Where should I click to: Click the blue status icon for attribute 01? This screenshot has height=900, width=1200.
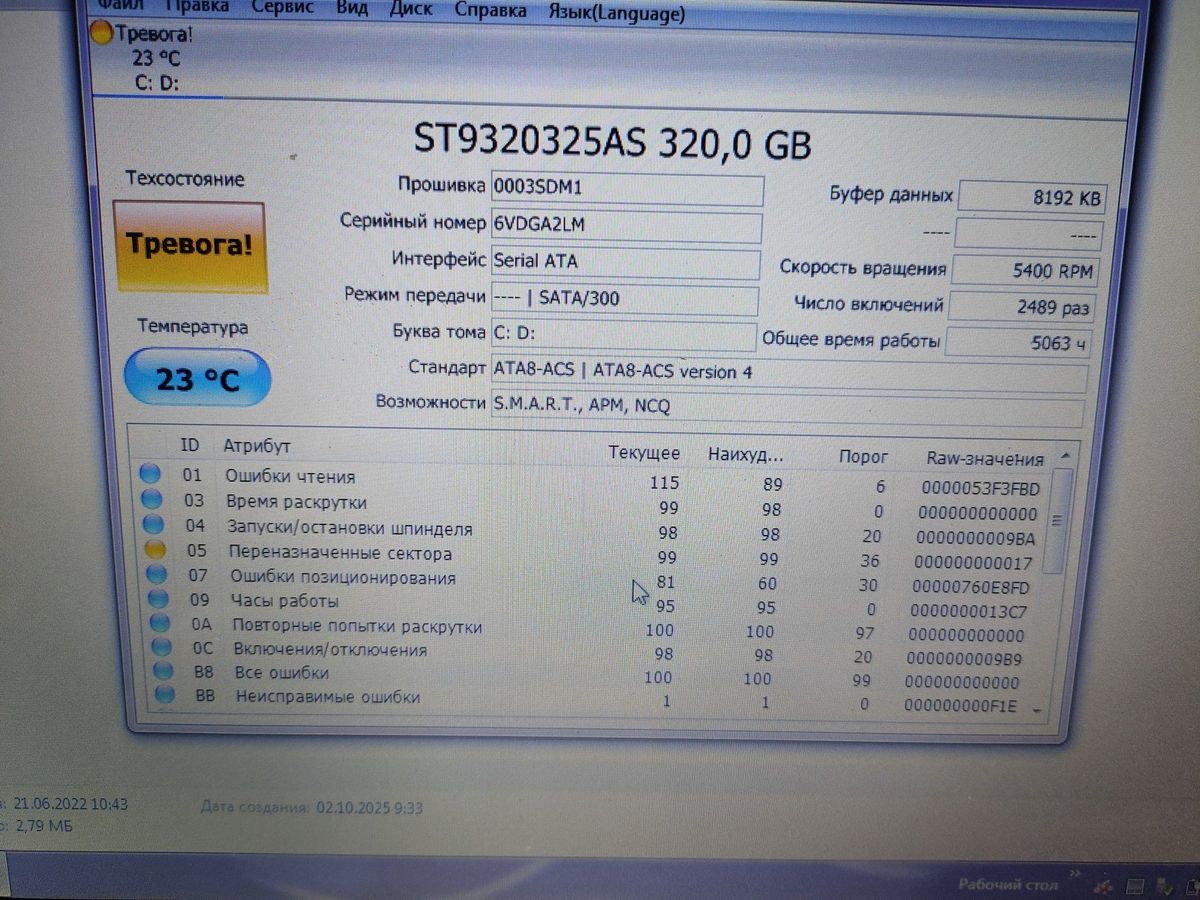(150, 474)
